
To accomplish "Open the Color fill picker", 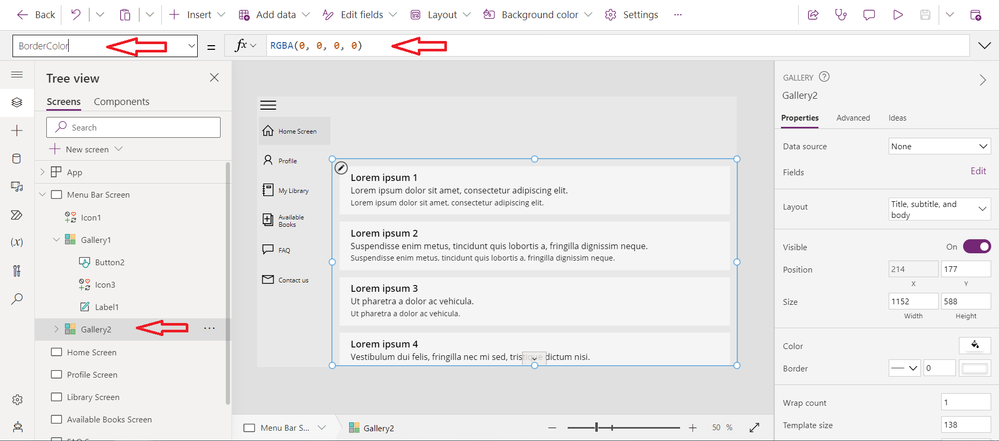I will [x=975, y=345].
